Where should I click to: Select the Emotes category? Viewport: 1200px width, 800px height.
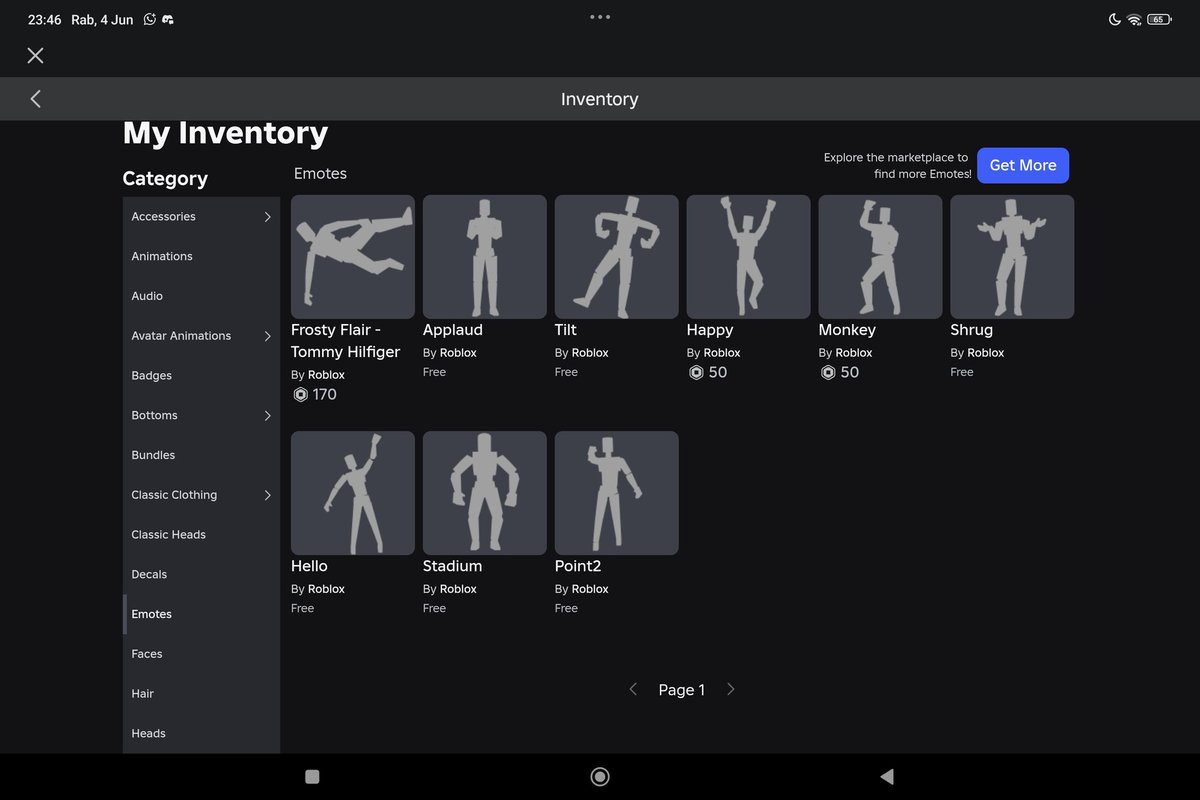click(201, 614)
